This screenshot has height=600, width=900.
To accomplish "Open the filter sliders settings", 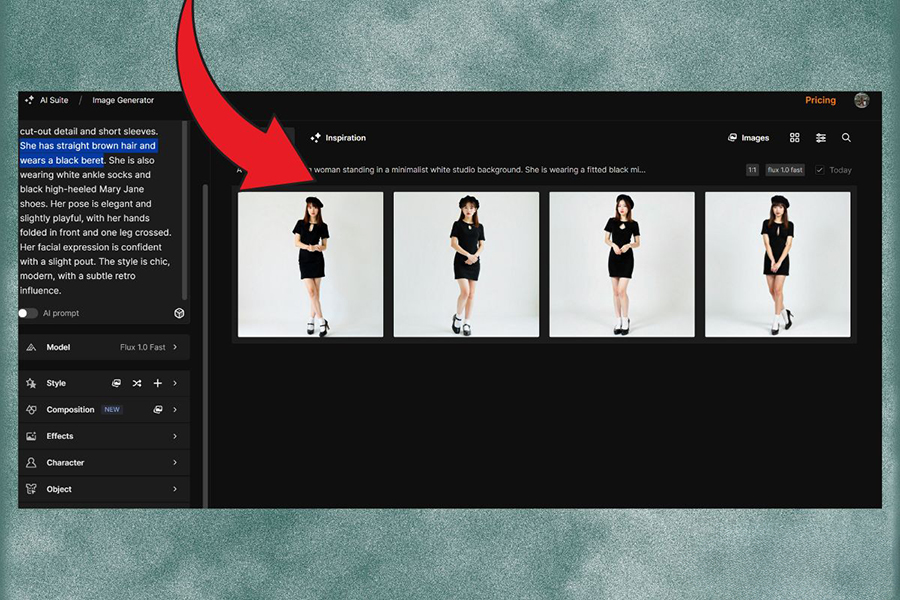I will [x=821, y=138].
